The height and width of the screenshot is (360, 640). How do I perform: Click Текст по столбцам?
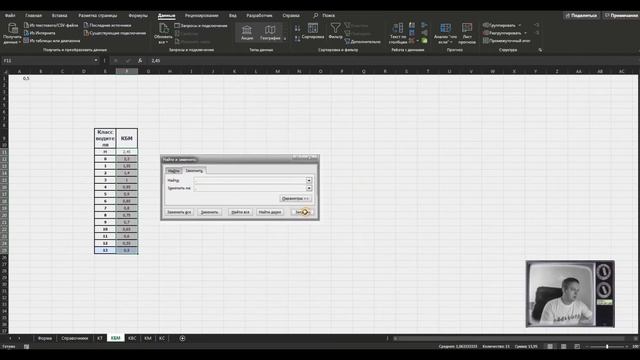[x=398, y=33]
